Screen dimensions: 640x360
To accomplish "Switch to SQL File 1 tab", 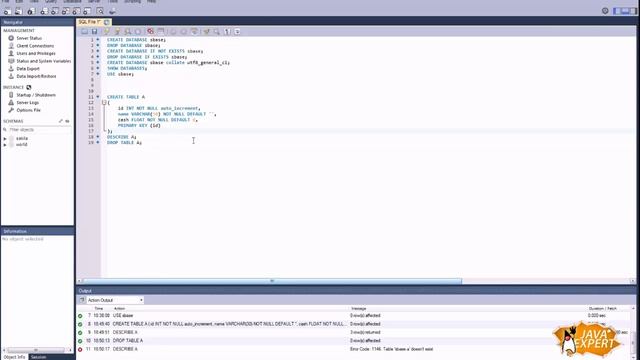I will coord(90,22).
